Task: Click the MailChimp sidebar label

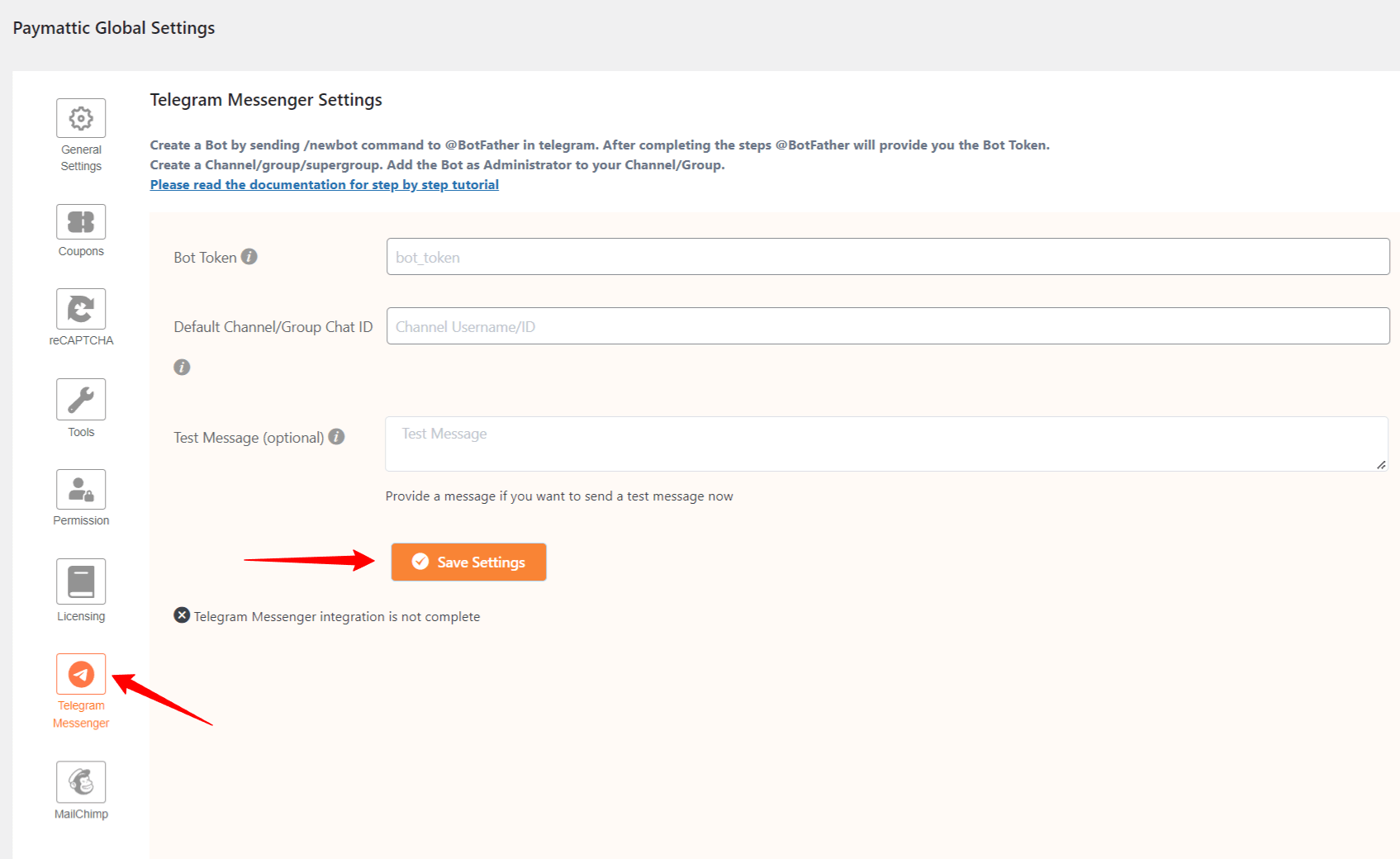Action: point(81,814)
